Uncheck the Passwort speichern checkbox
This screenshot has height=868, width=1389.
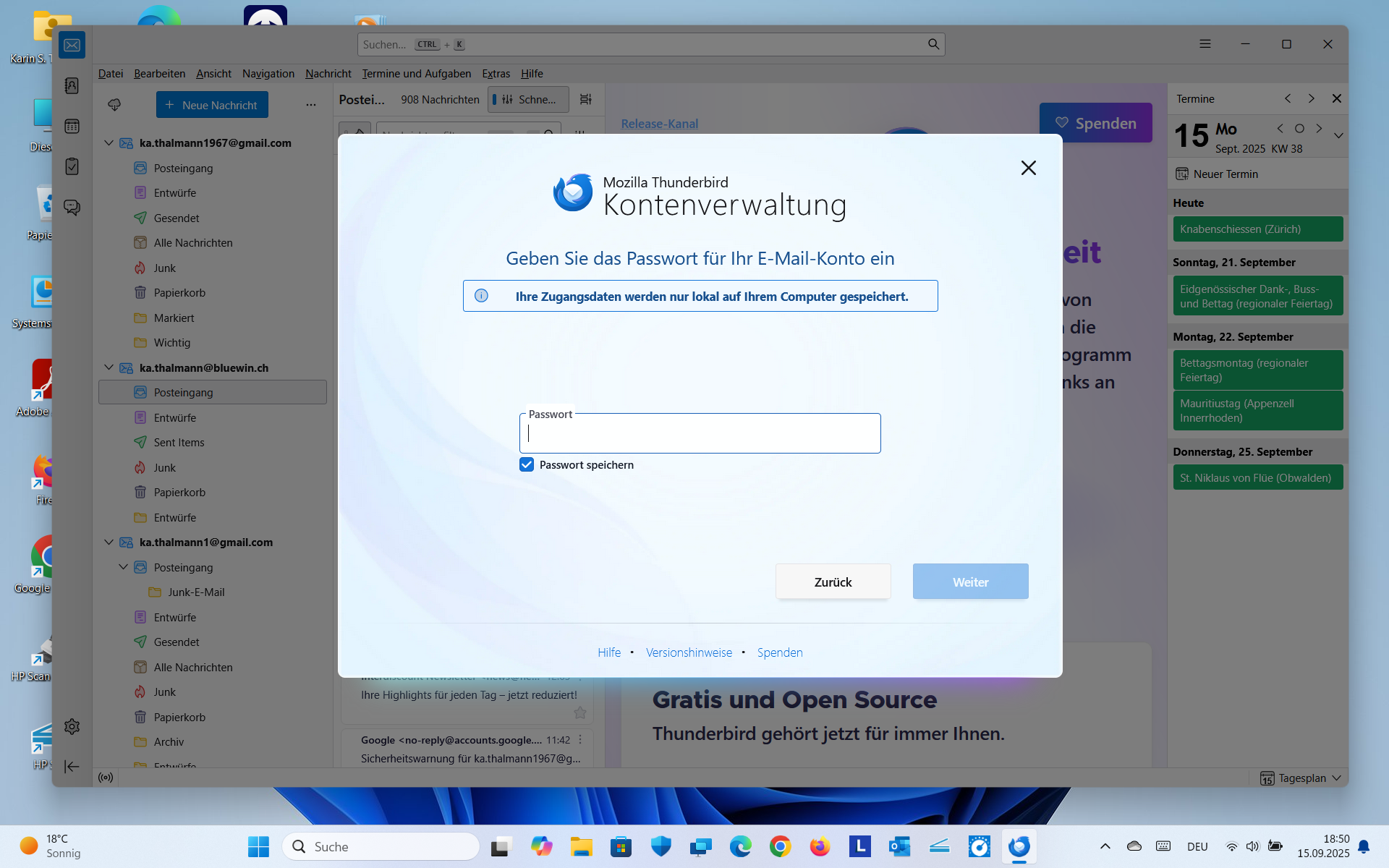click(527, 464)
